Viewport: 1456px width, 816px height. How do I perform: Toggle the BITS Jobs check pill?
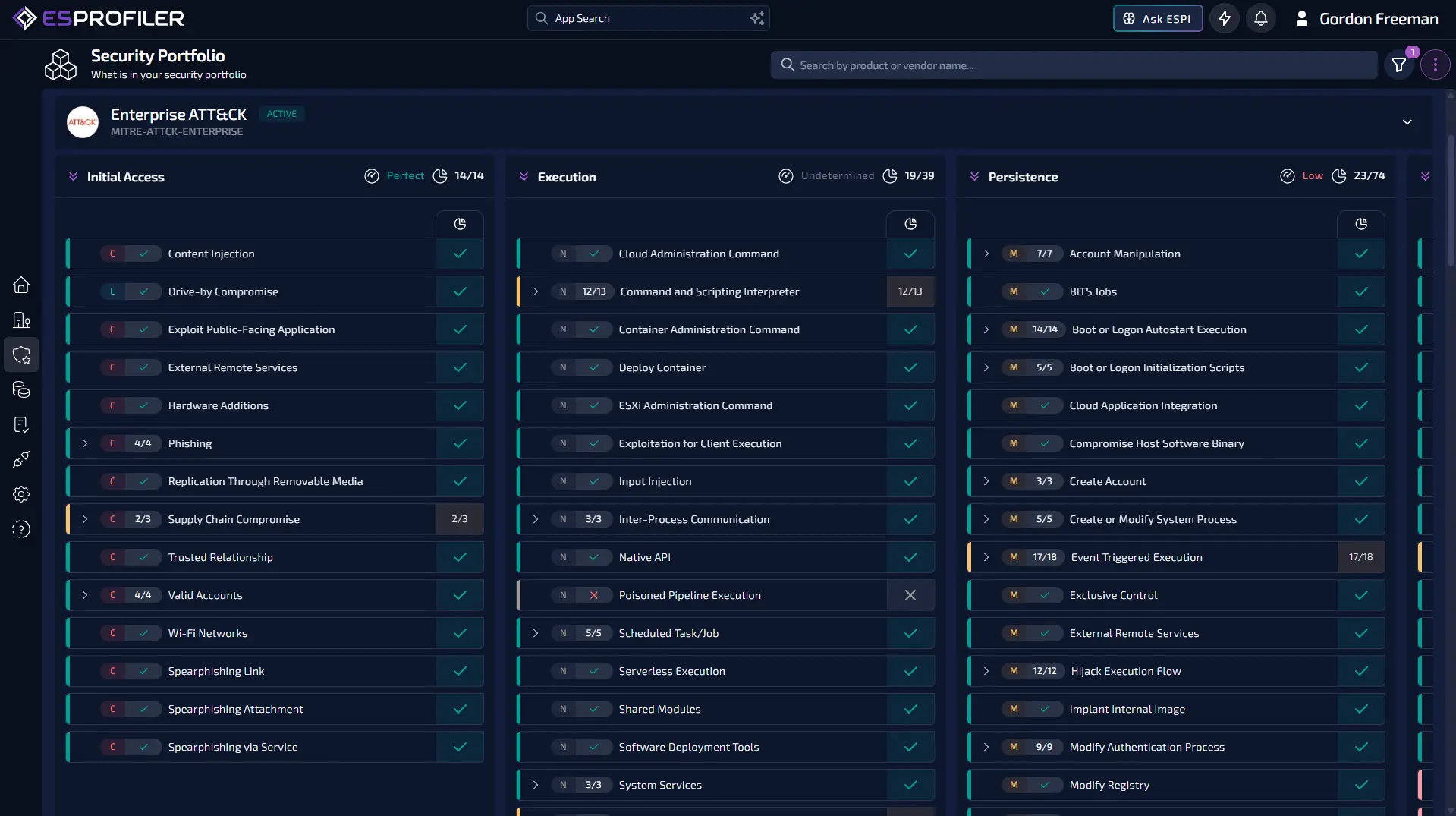pyautogui.click(x=1045, y=291)
